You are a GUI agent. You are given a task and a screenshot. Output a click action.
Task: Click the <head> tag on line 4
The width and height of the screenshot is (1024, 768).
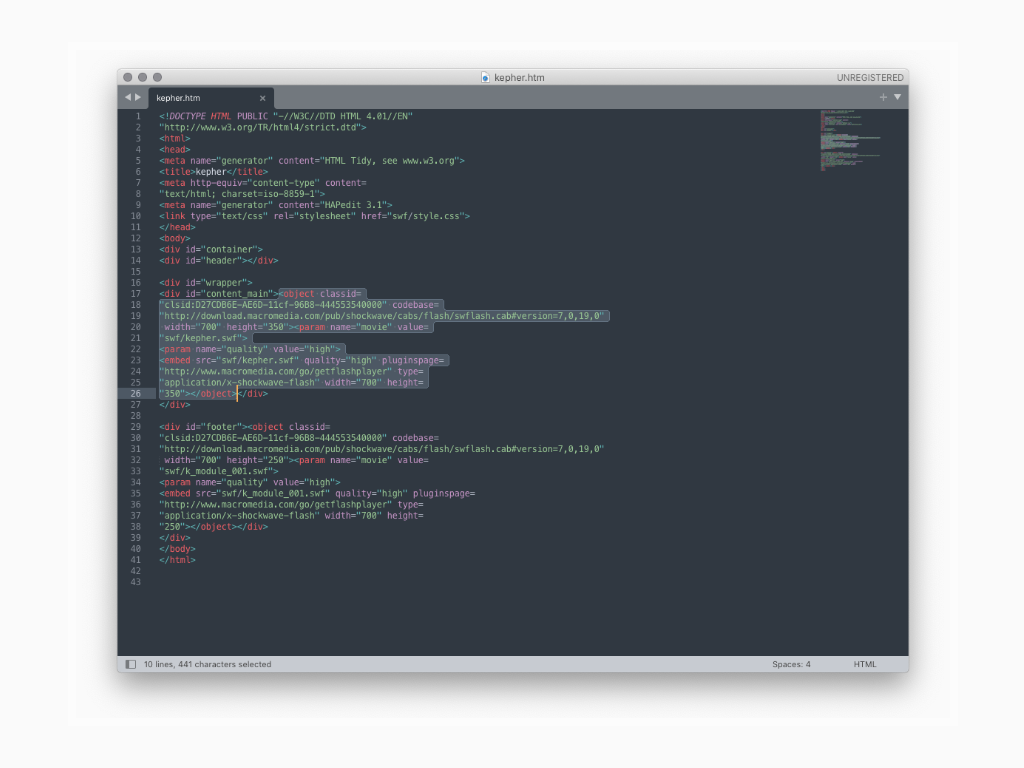174,150
